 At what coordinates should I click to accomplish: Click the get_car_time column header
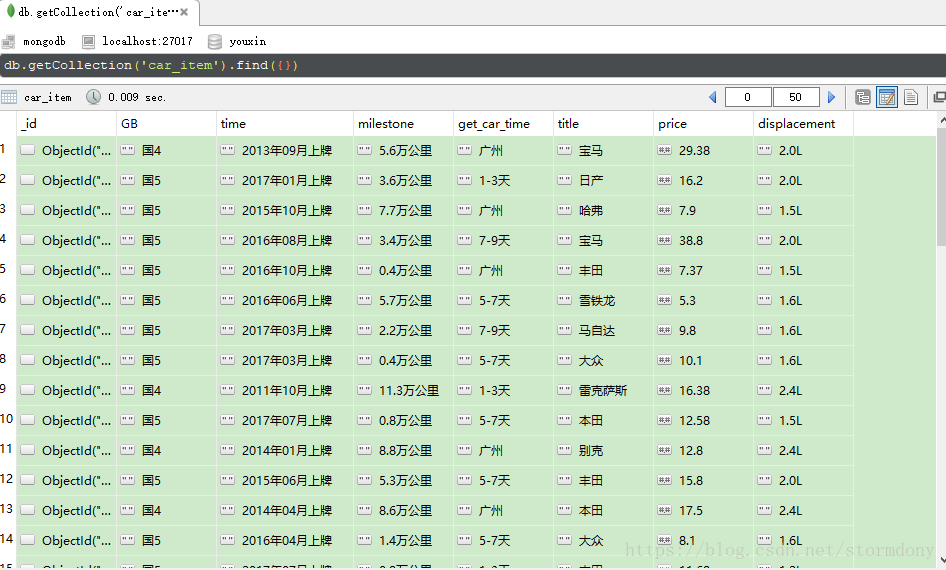pos(503,124)
